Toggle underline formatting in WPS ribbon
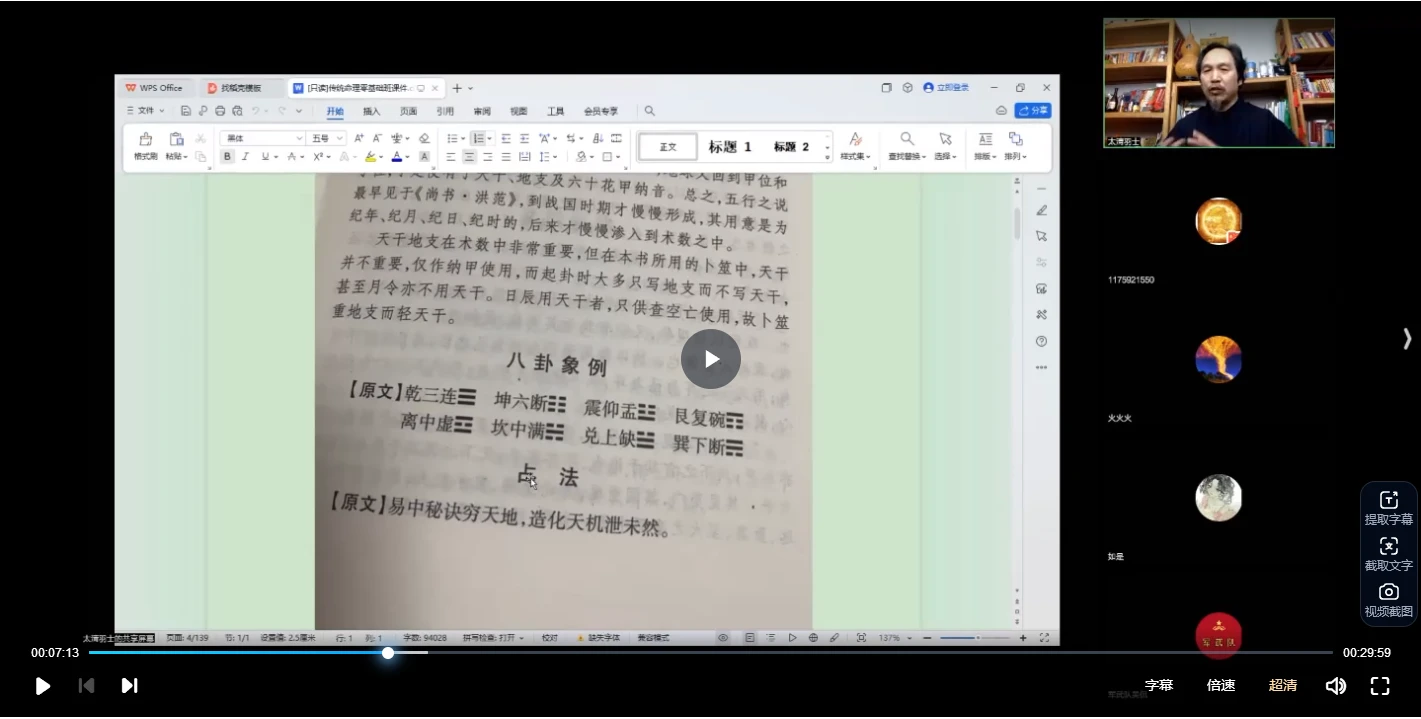The width and height of the screenshot is (1421, 719). (265, 157)
